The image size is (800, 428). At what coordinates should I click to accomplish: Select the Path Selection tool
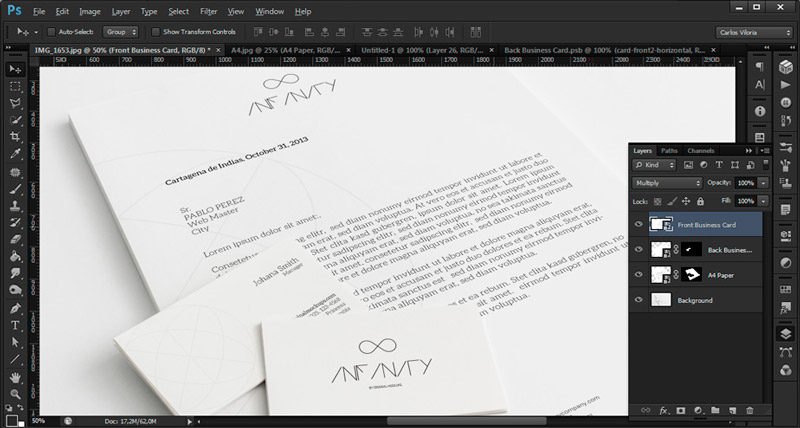tap(15, 342)
